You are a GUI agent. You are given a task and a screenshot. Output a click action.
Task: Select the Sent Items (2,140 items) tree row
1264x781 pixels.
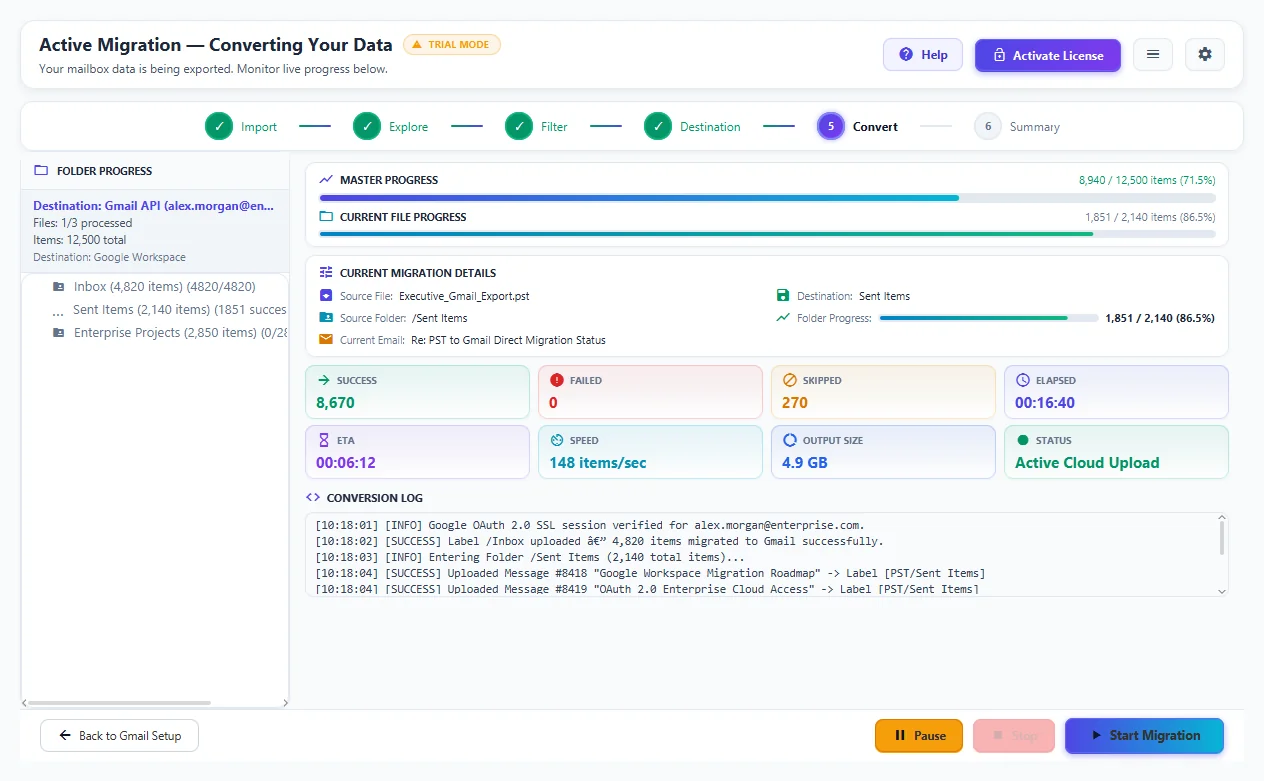click(155, 310)
